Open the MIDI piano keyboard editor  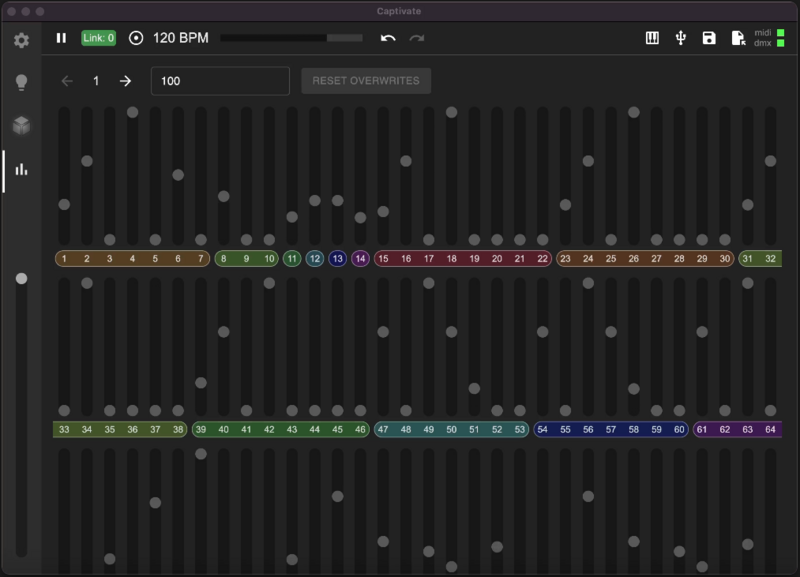pos(652,38)
